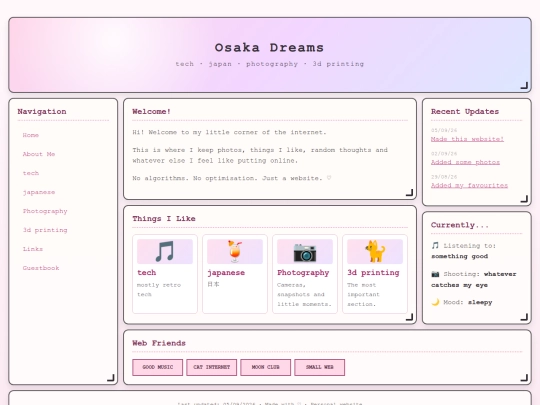Click the resize corner of Recent Updates panel
540x405 pixels.
click(524, 199)
